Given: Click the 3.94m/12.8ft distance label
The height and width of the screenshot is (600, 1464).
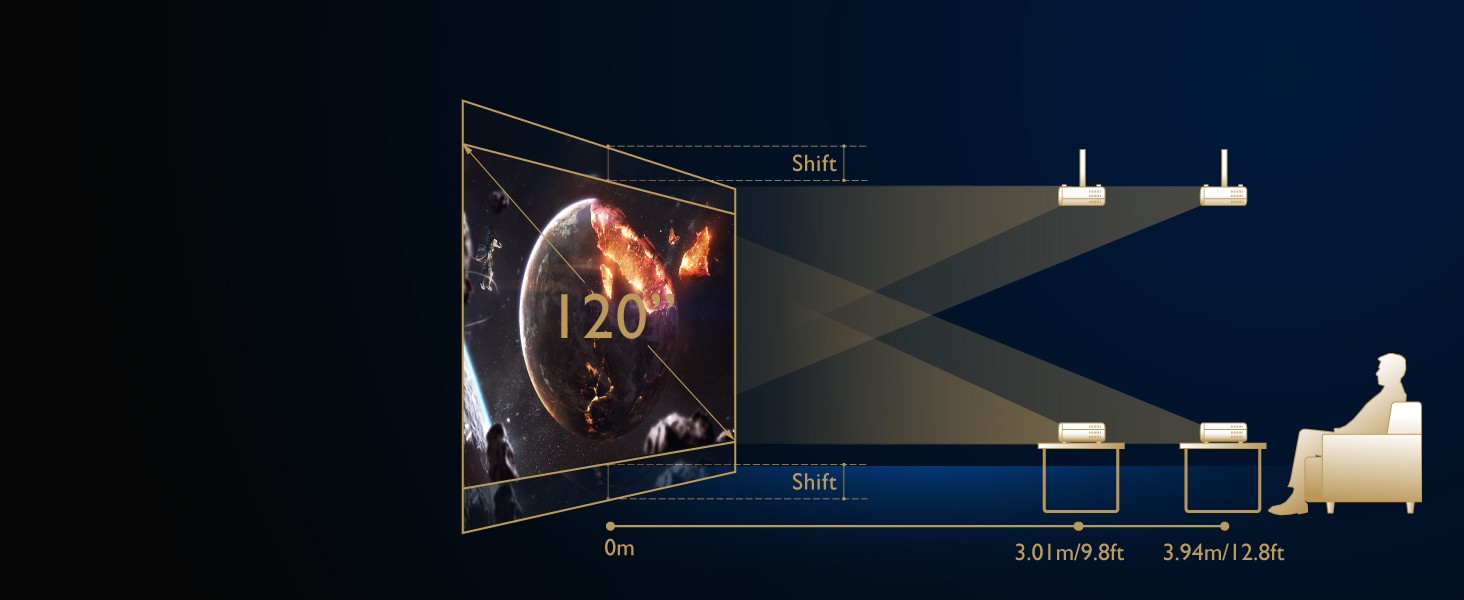Looking at the screenshot, I should 1224,552.
